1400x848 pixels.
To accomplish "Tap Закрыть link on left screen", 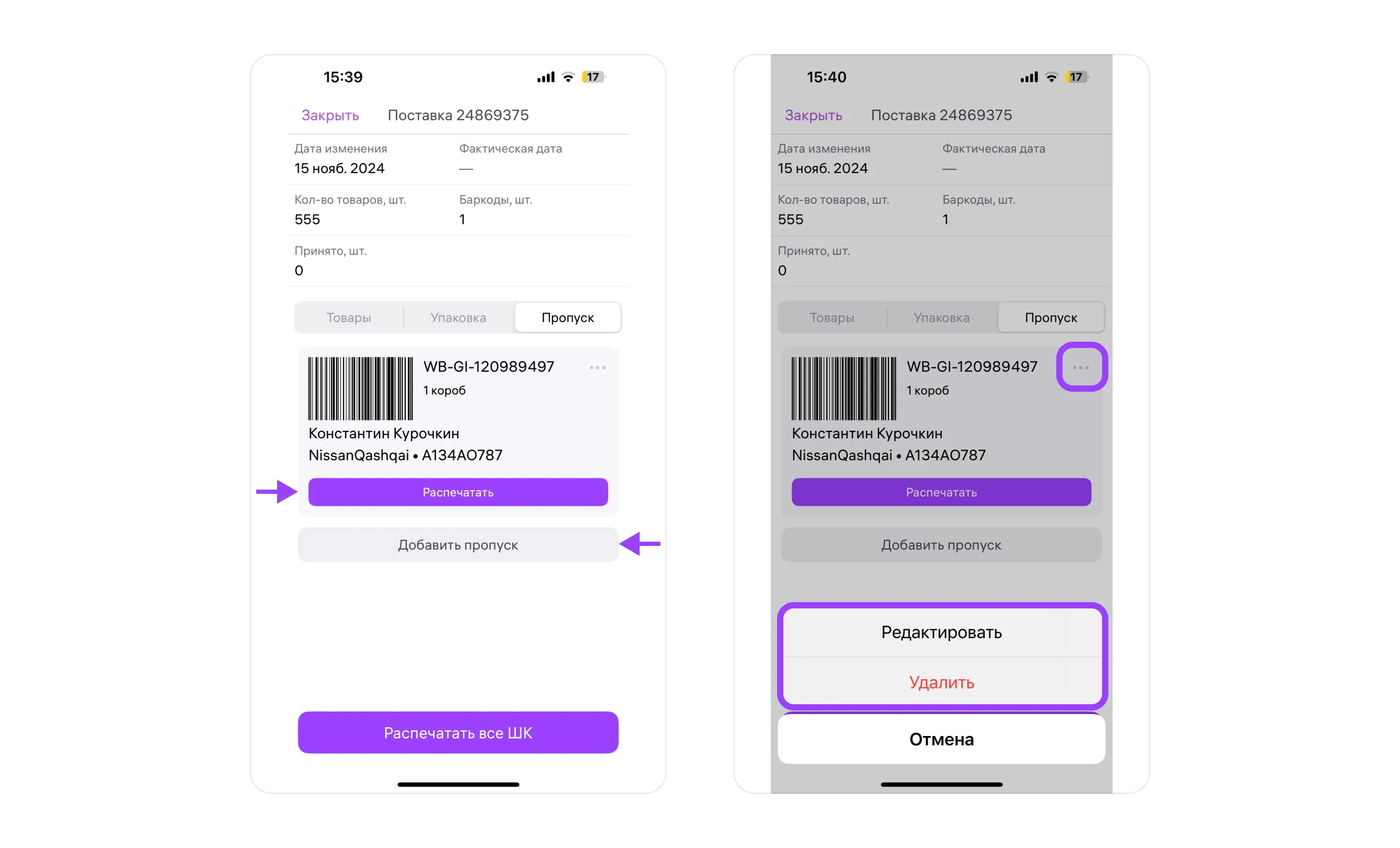I will pyautogui.click(x=330, y=116).
